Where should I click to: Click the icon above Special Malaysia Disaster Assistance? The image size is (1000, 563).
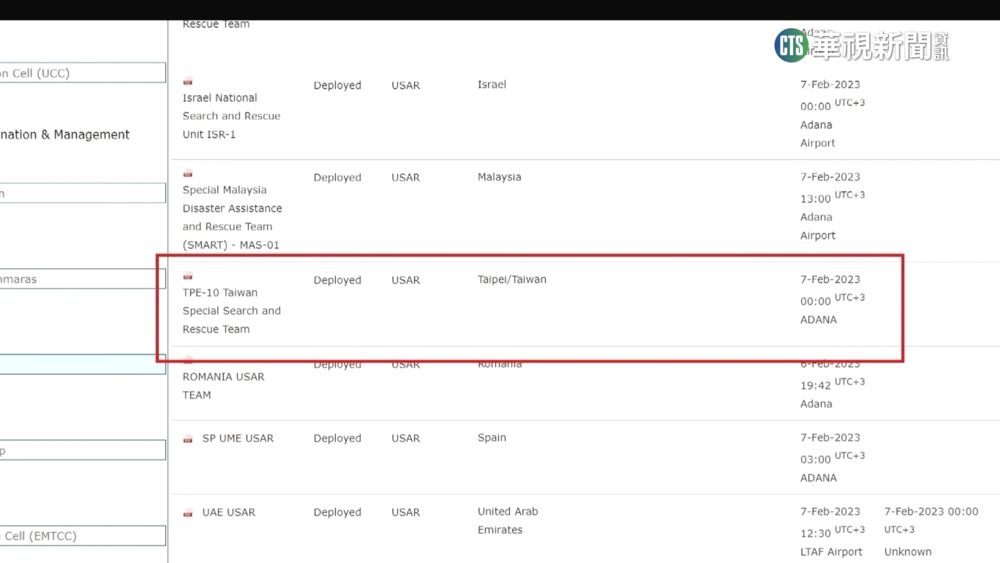click(x=188, y=174)
